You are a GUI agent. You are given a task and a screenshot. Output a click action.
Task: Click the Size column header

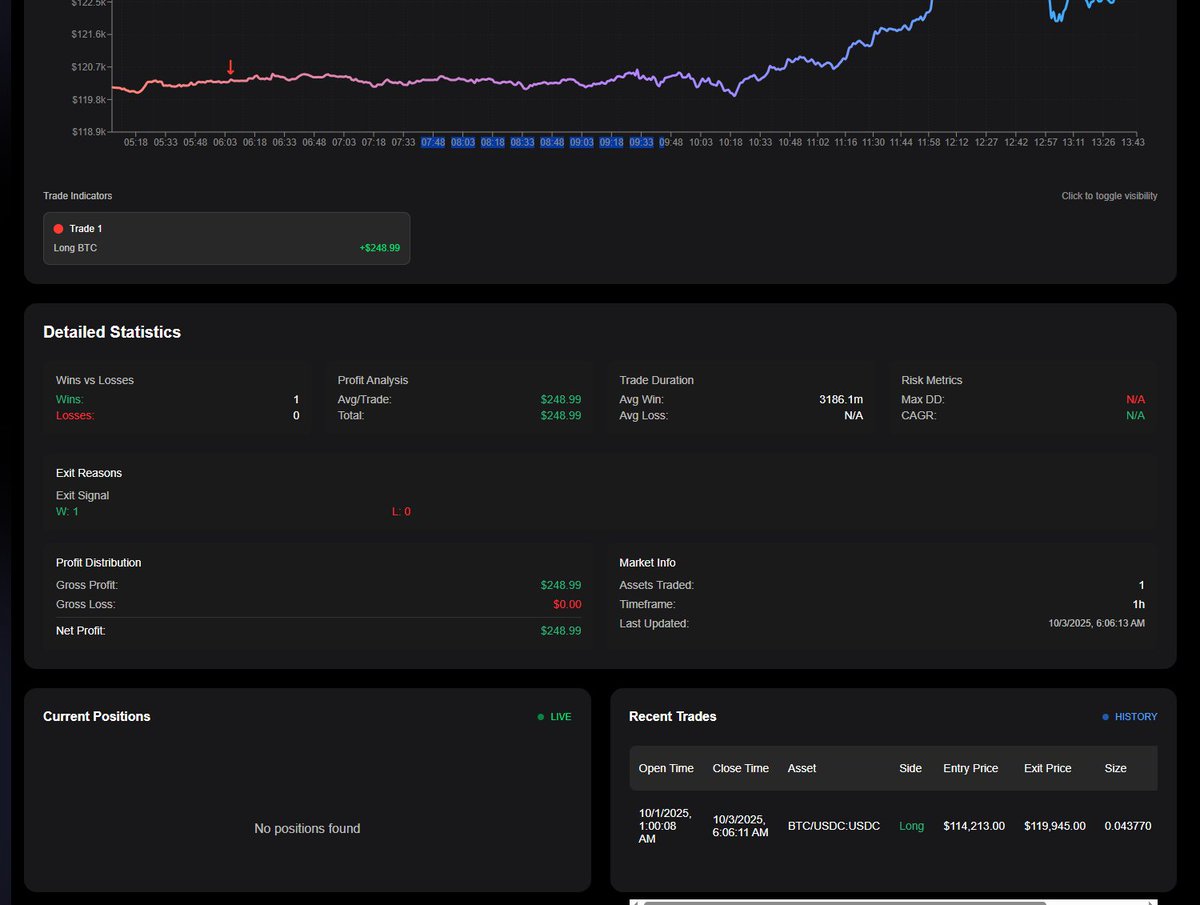[1115, 768]
